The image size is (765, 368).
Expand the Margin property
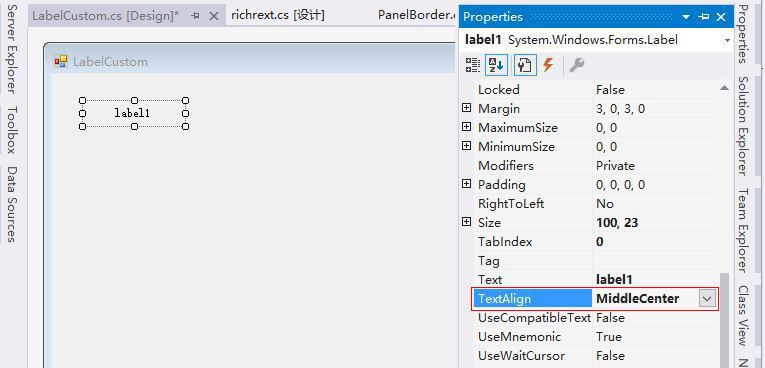[x=466, y=108]
